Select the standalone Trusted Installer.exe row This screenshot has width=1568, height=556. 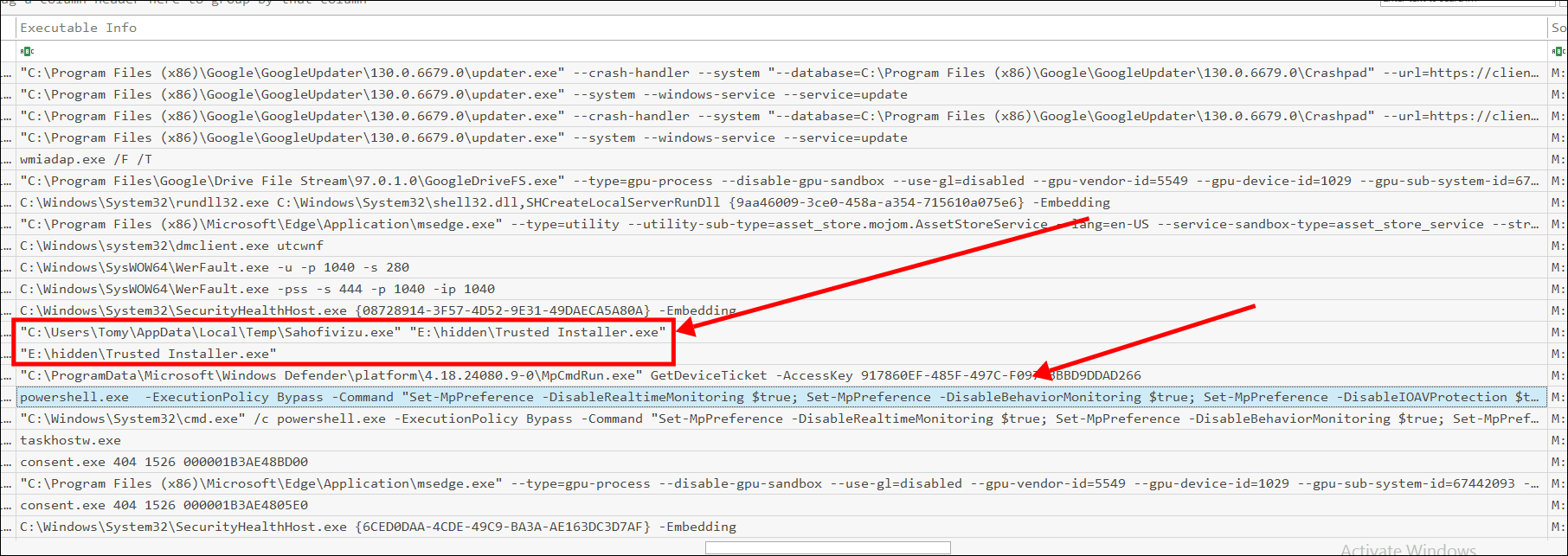point(781,354)
